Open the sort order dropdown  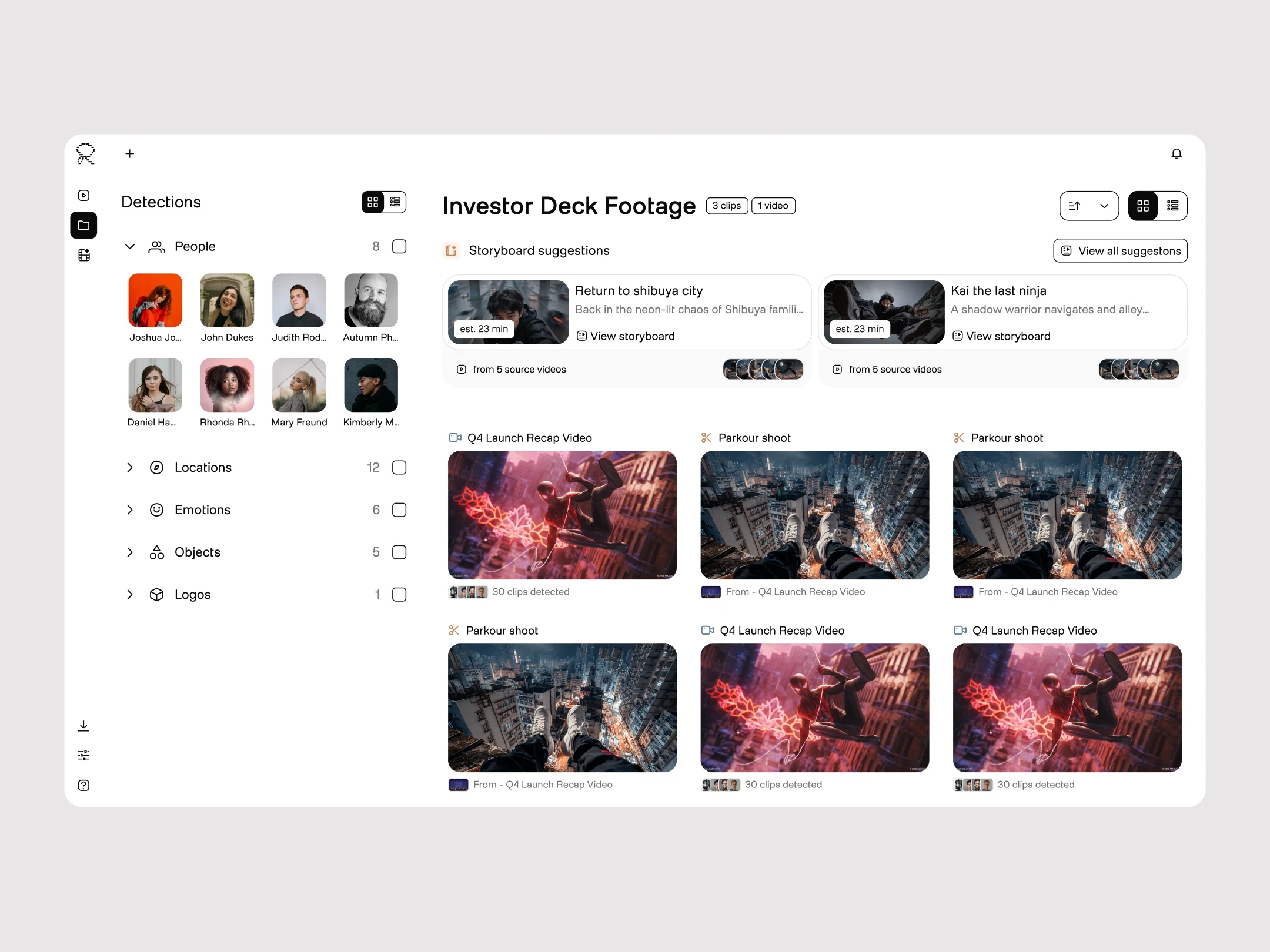[x=1089, y=206]
